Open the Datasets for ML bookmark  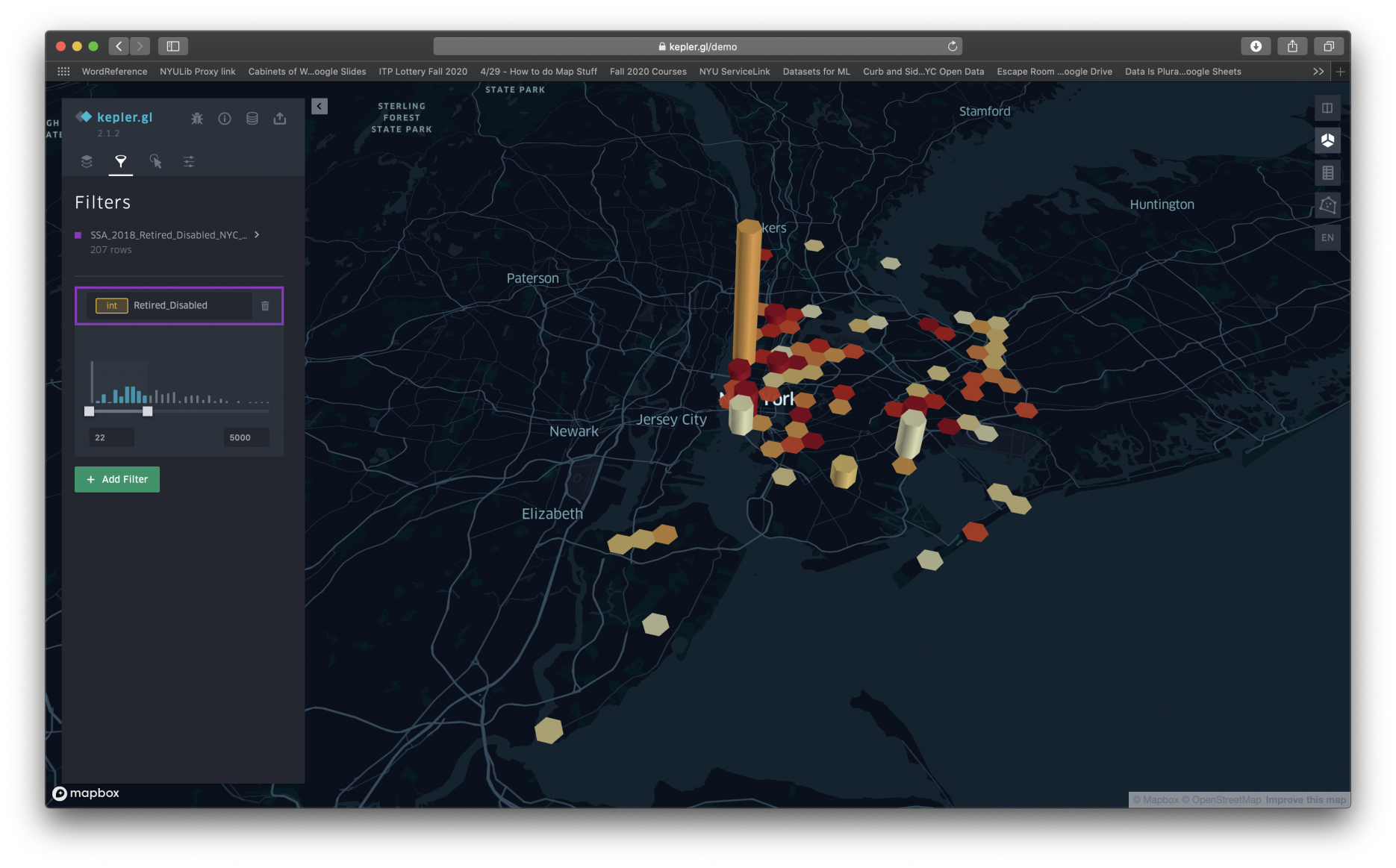(x=816, y=72)
